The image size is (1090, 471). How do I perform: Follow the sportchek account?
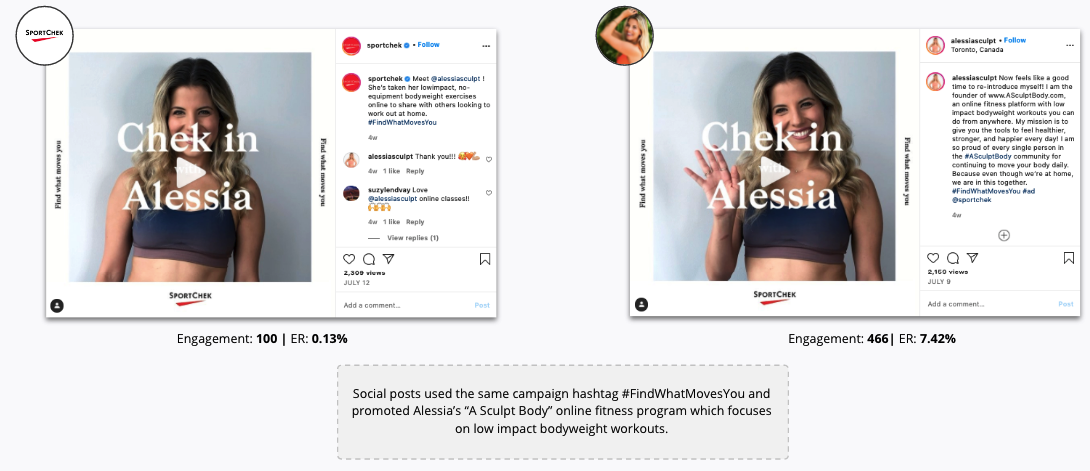click(428, 44)
